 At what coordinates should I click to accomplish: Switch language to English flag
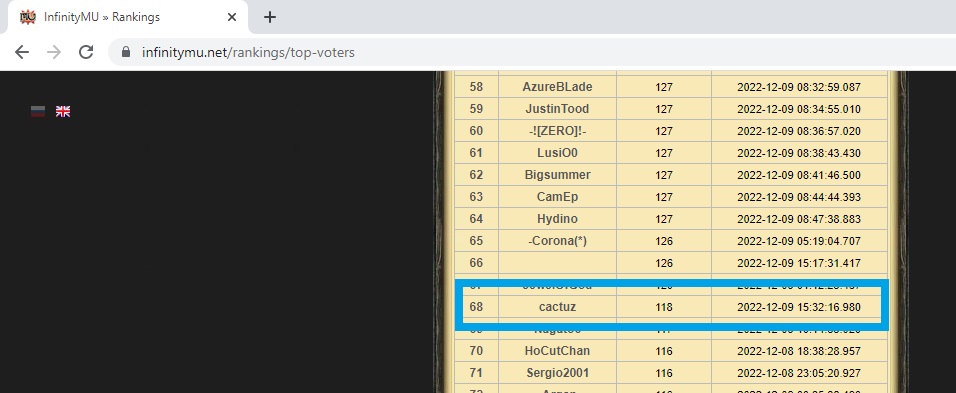(63, 112)
